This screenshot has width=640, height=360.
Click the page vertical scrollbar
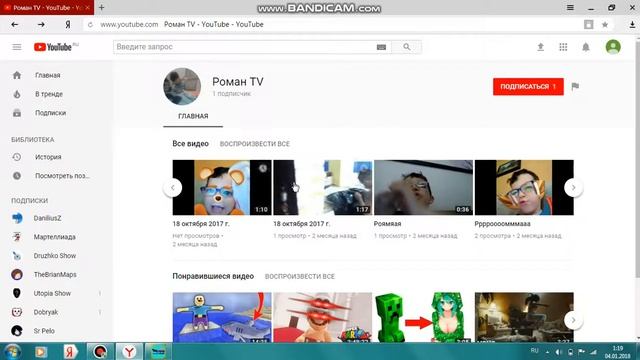[x=637, y=159]
